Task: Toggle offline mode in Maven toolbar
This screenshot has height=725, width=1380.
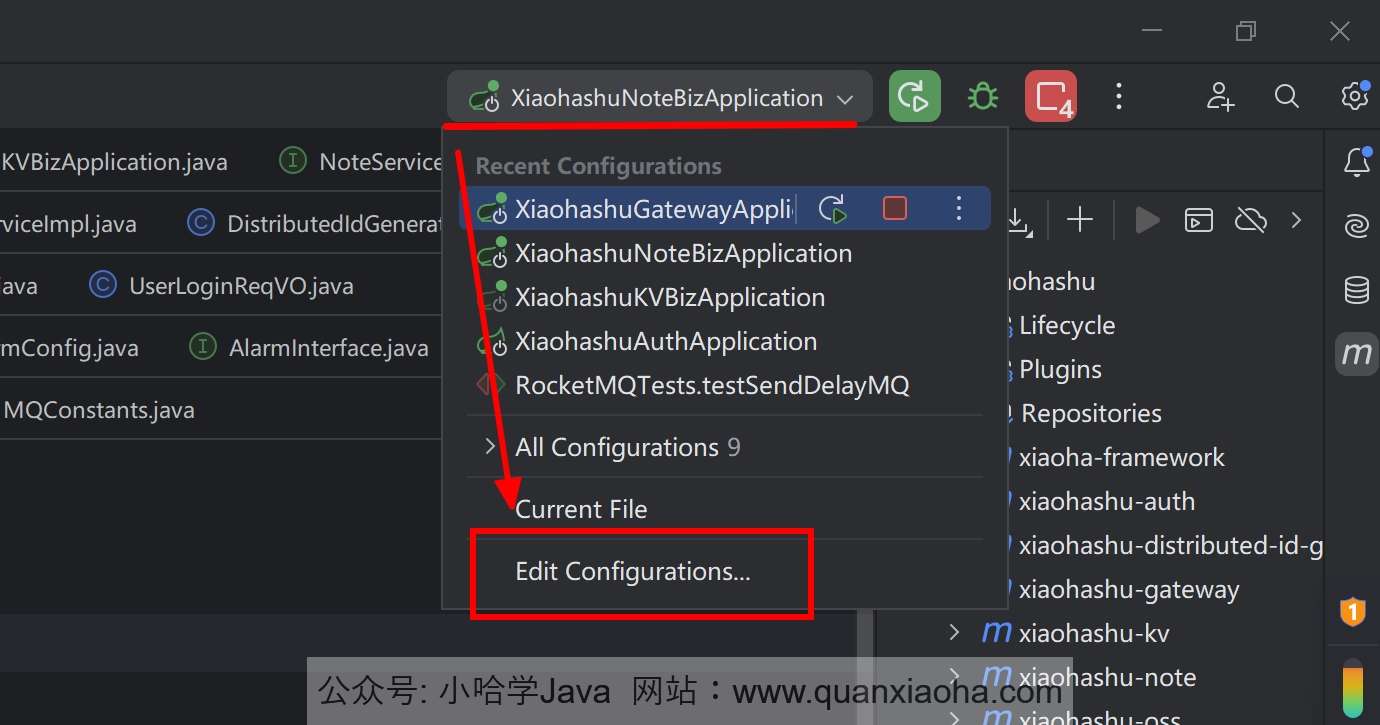Action: pos(1250,220)
